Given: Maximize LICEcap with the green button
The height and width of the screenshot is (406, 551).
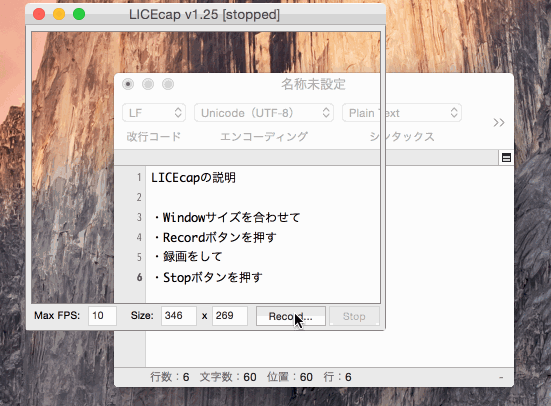Looking at the screenshot, I should click(79, 14).
